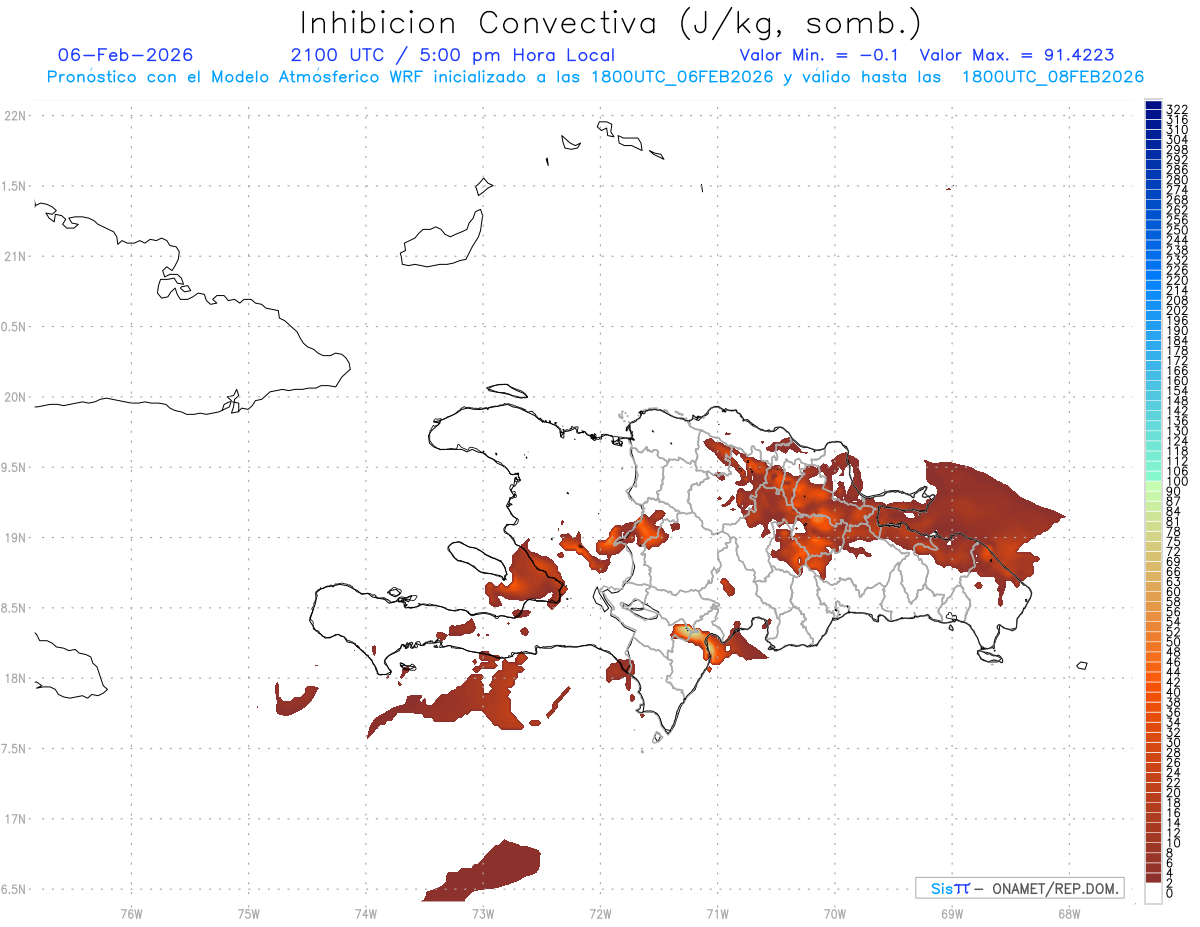
Task: Click the '73W' longitude label
Action: pyautogui.click(x=483, y=912)
